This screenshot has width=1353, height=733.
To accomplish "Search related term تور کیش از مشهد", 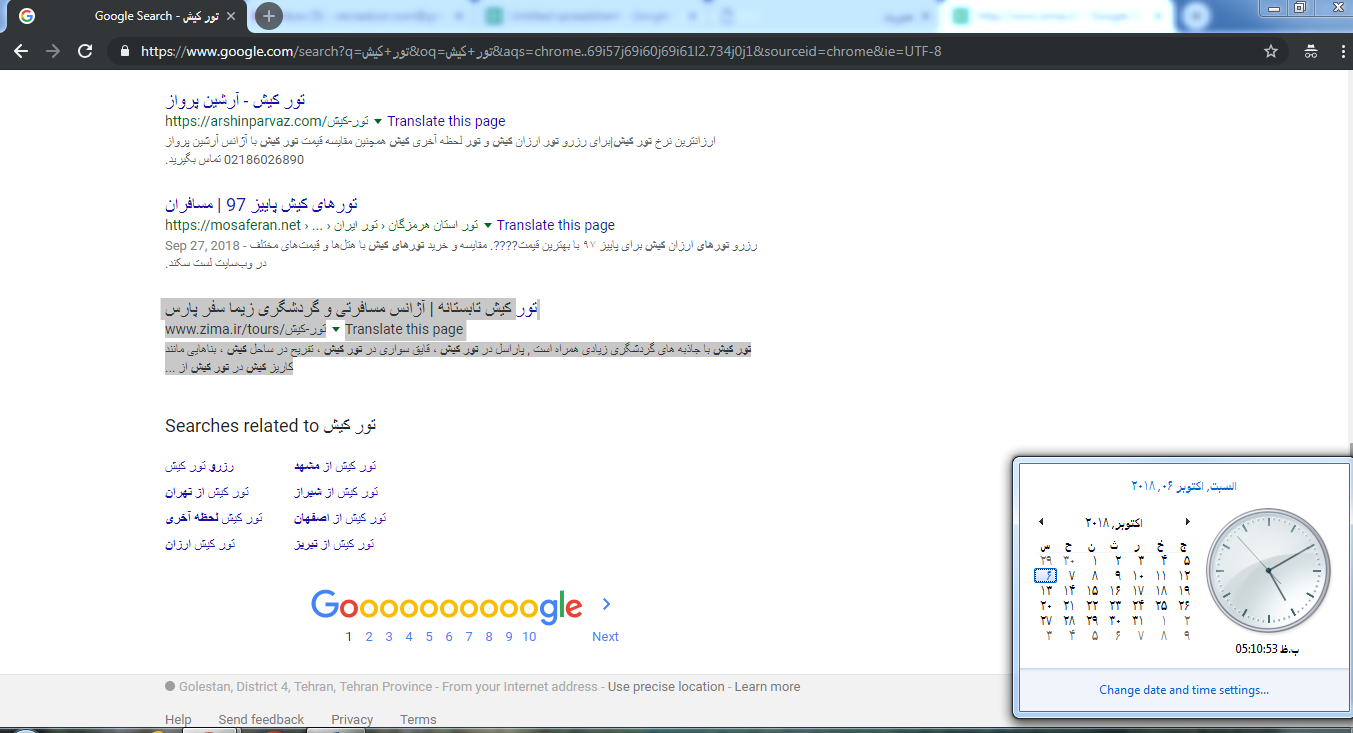I will click(335, 466).
